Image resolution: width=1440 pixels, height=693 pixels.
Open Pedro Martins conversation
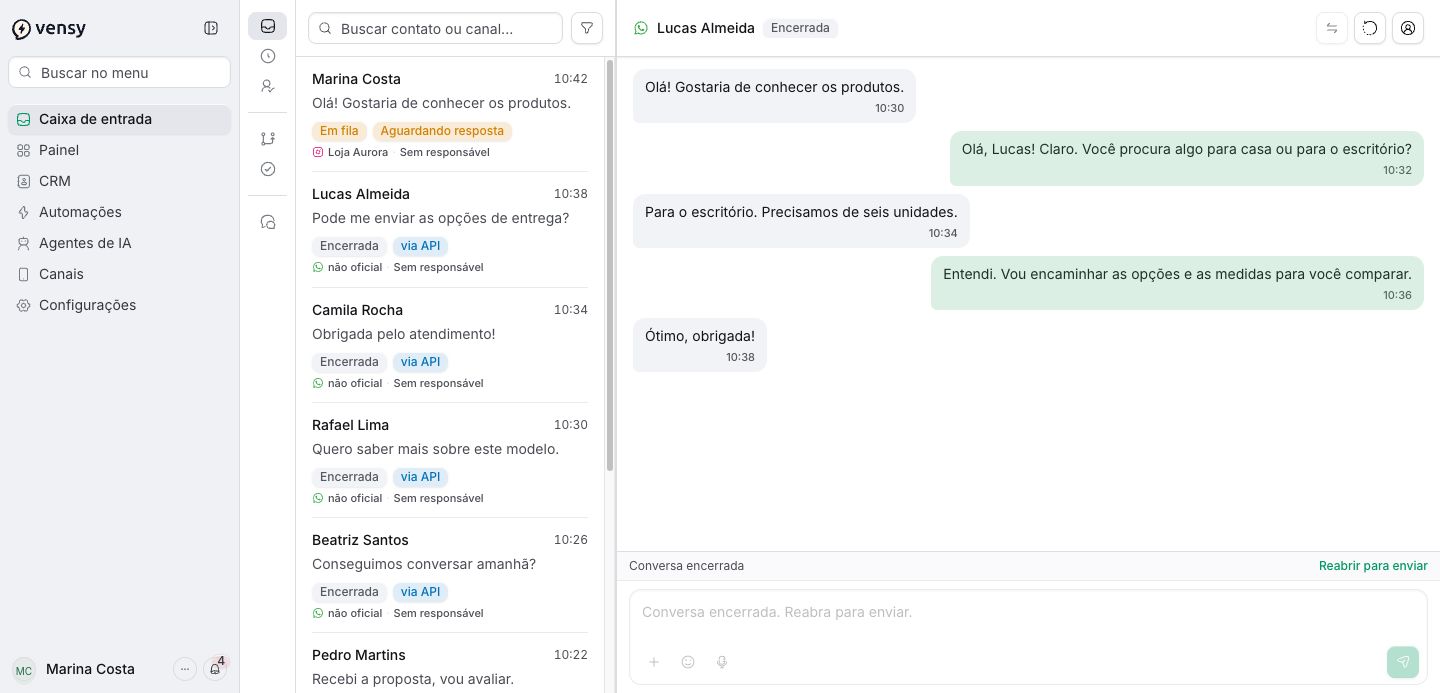[450, 665]
